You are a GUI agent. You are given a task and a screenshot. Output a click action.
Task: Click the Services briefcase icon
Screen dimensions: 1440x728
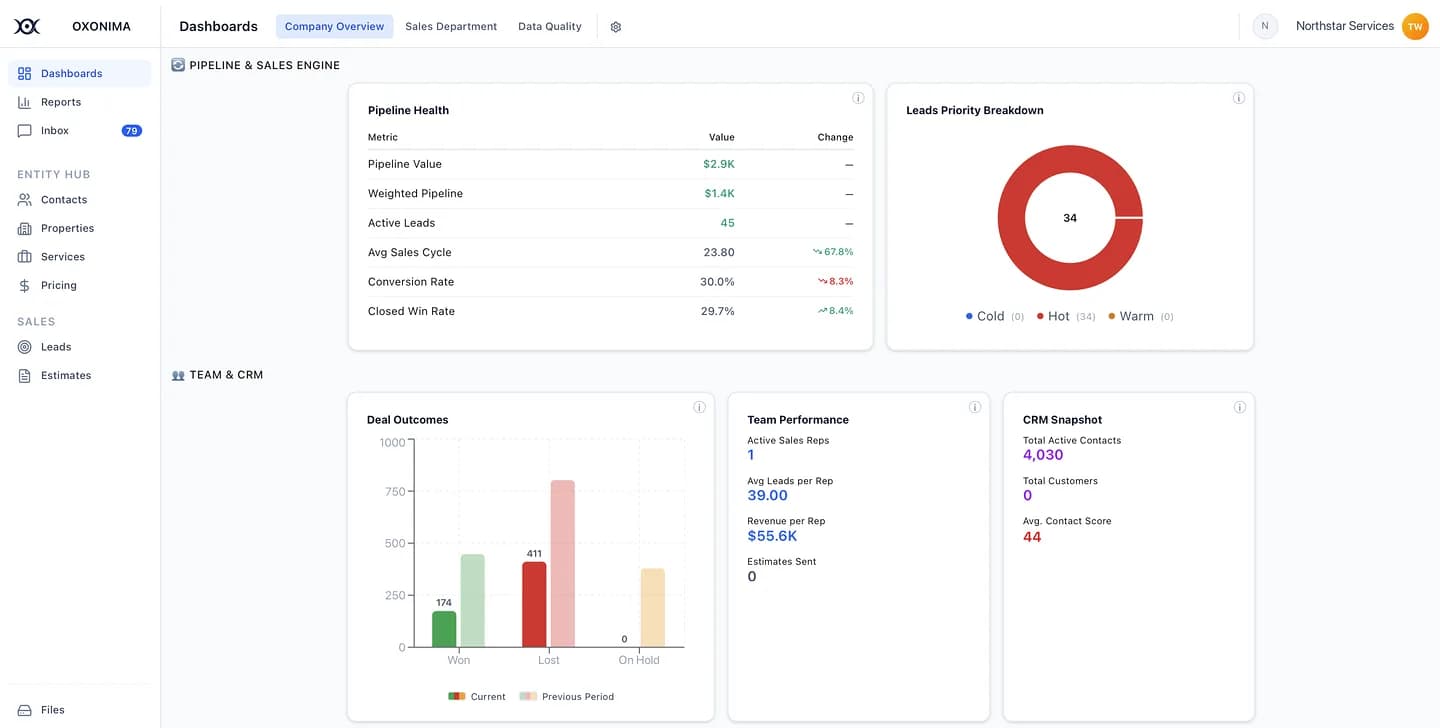click(25, 257)
